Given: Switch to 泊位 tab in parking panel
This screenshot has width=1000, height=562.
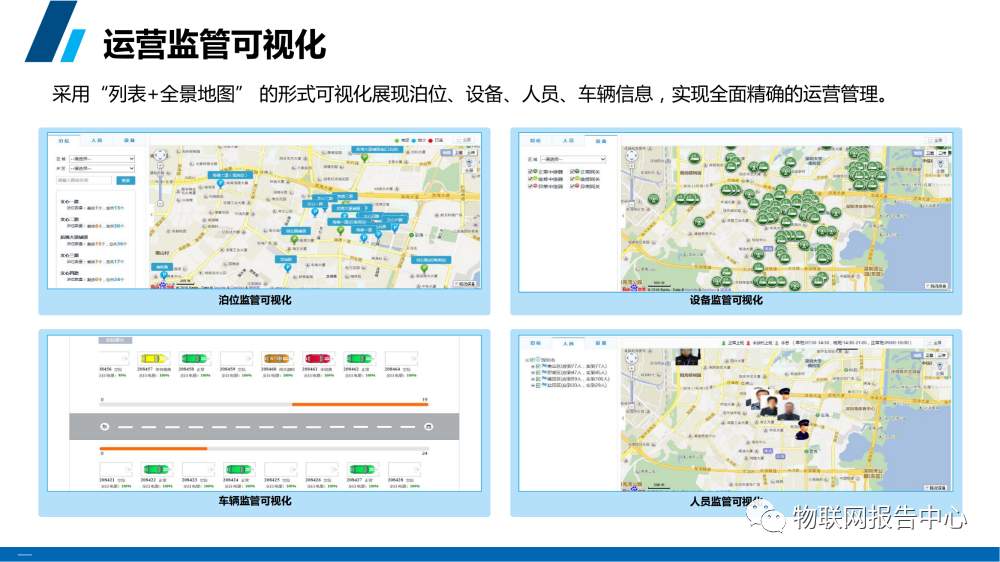Looking at the screenshot, I should pyautogui.click(x=64, y=140).
